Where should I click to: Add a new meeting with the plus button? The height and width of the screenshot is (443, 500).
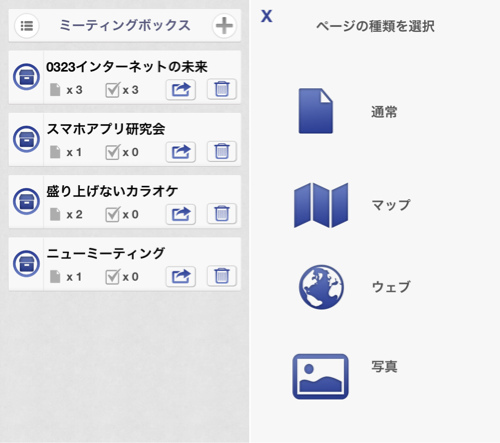[224, 26]
